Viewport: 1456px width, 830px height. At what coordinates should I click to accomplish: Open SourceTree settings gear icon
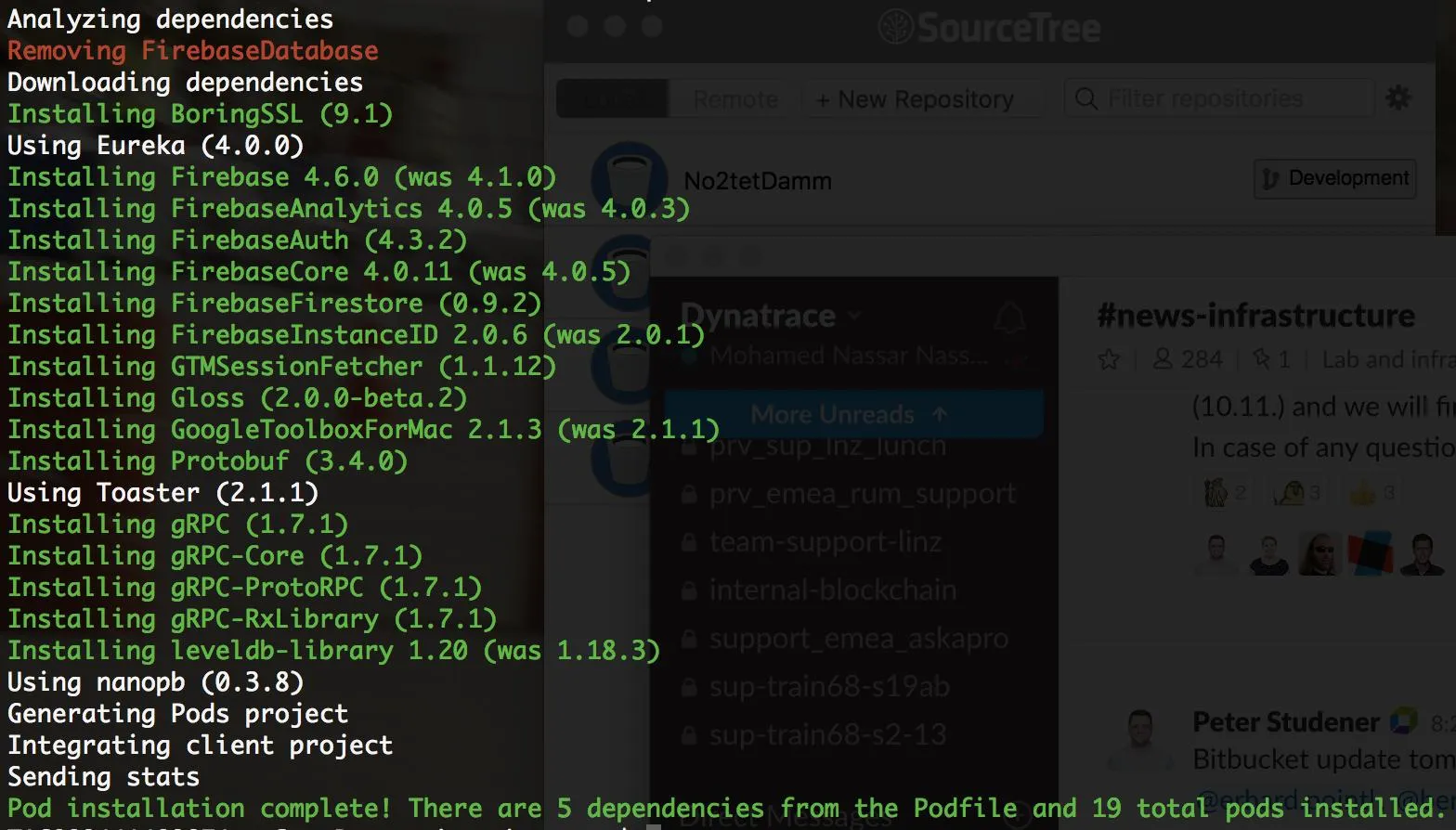coord(1397,97)
